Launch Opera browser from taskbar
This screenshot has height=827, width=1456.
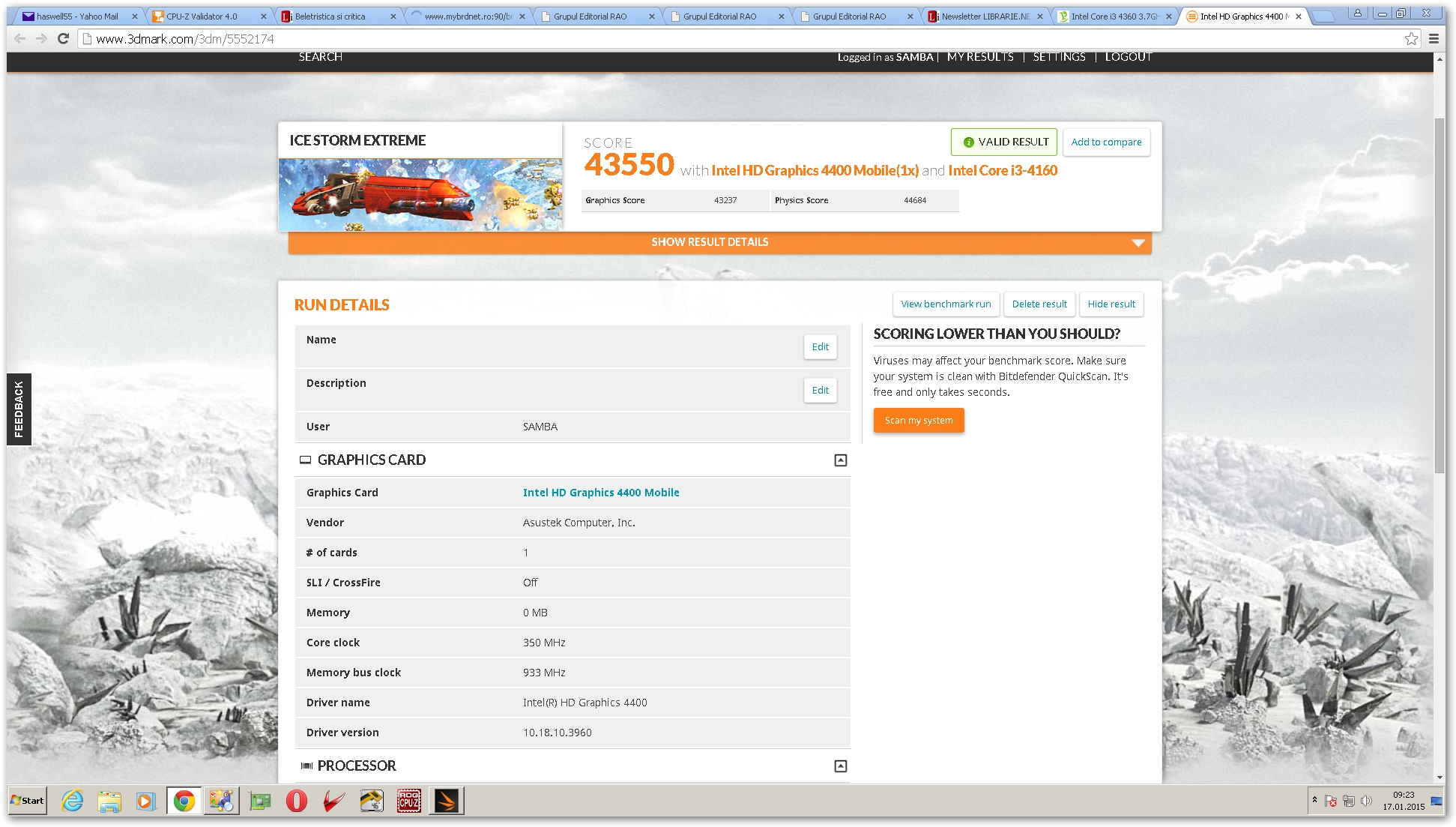pos(297,801)
